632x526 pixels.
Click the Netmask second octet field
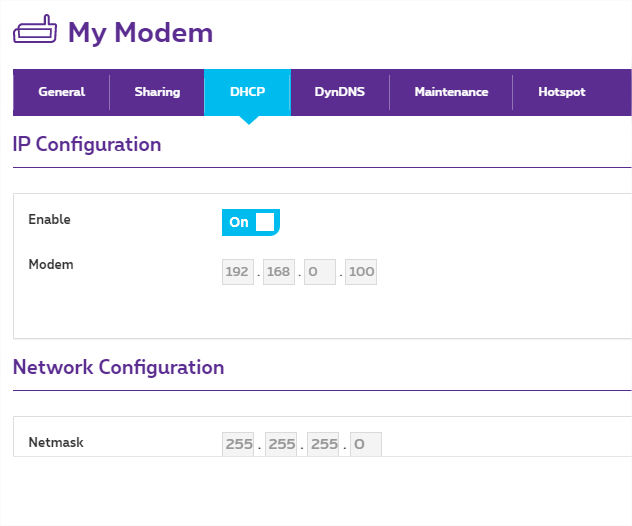click(x=281, y=444)
